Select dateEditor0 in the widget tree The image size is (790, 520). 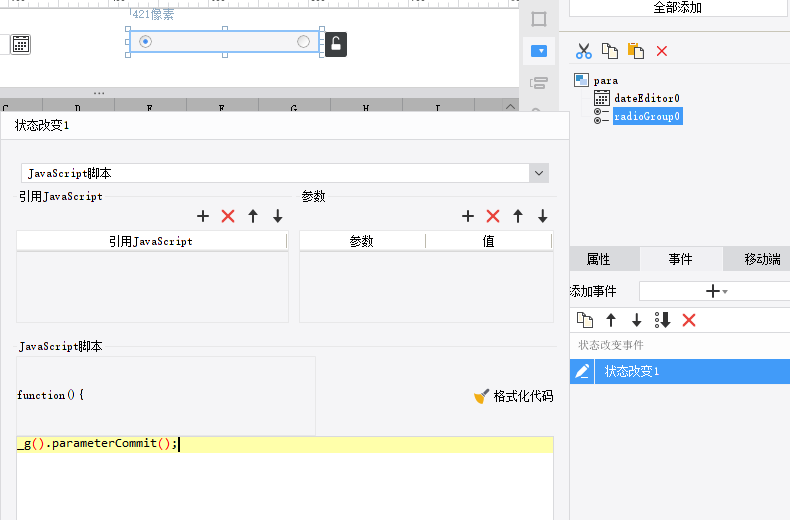(x=646, y=98)
